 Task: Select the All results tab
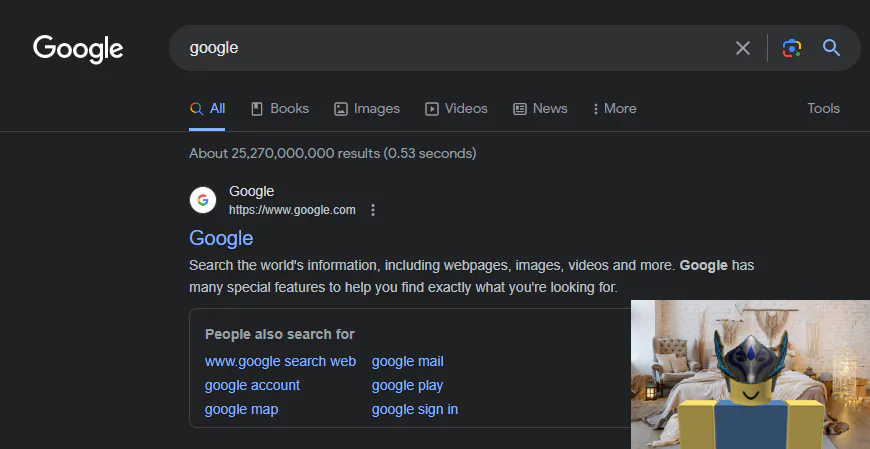point(208,108)
